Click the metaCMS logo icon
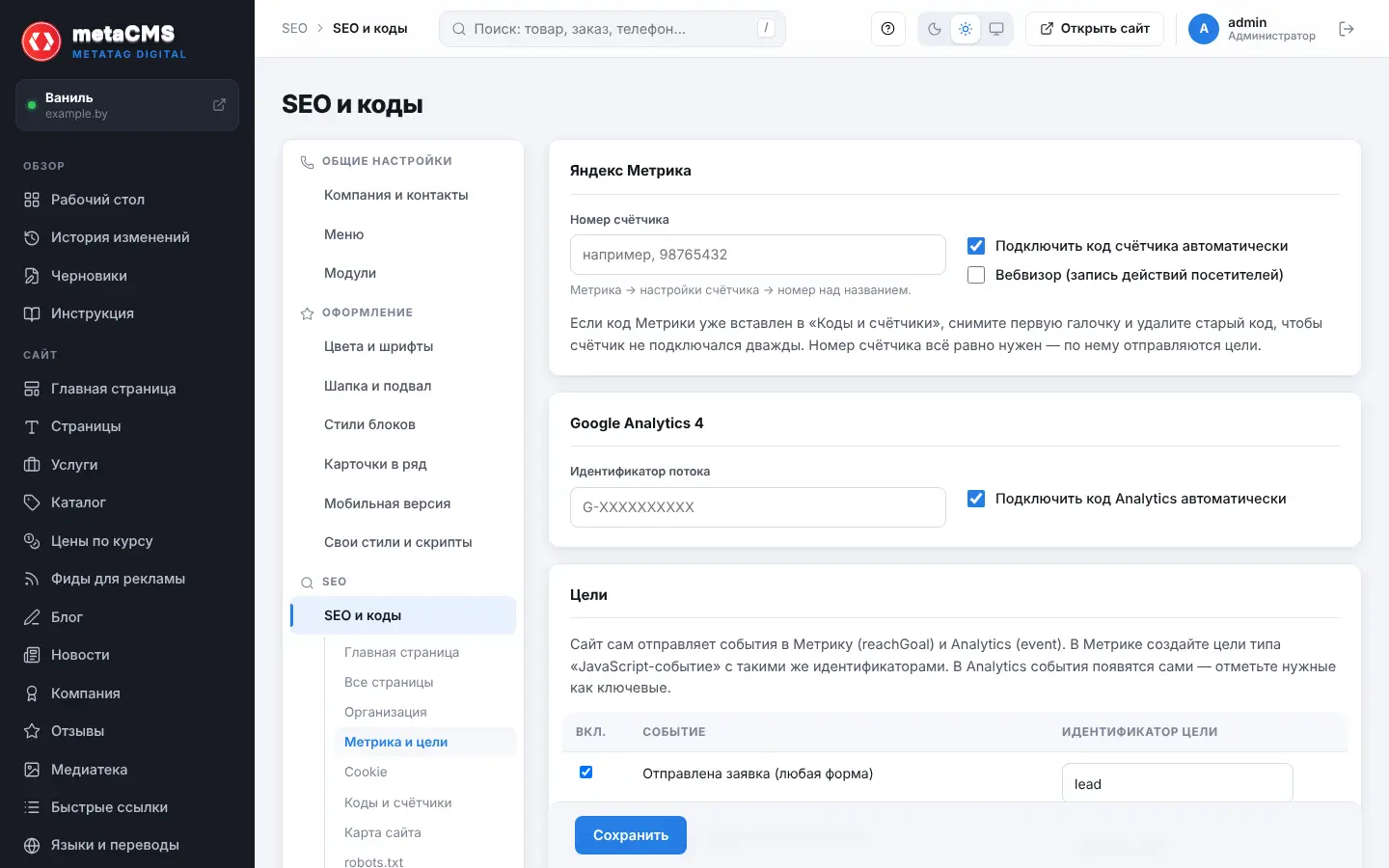The image size is (1389, 868). pyautogui.click(x=41, y=41)
